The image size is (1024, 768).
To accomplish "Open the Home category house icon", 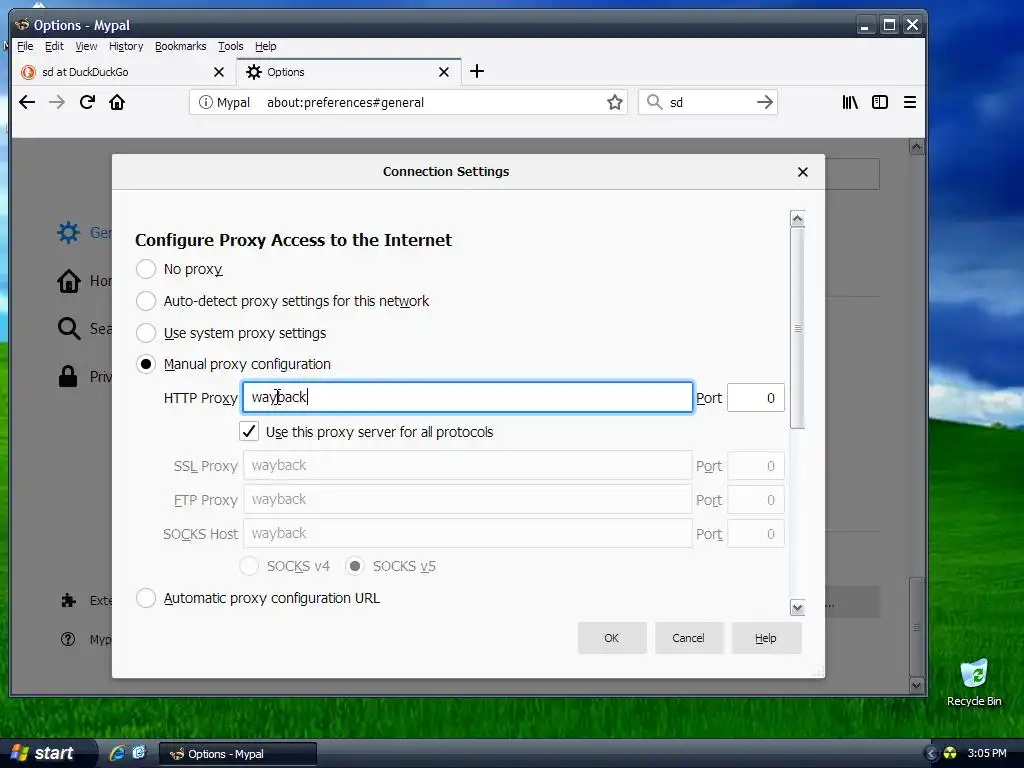I will click(69, 281).
